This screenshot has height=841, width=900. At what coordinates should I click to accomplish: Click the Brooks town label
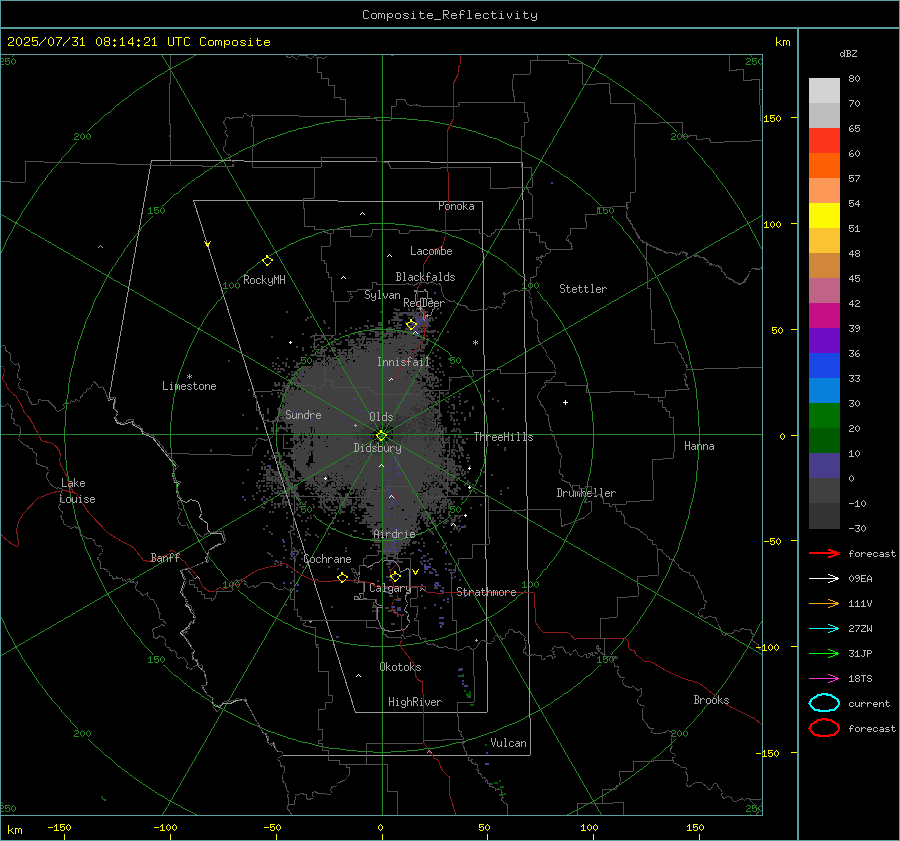click(711, 700)
